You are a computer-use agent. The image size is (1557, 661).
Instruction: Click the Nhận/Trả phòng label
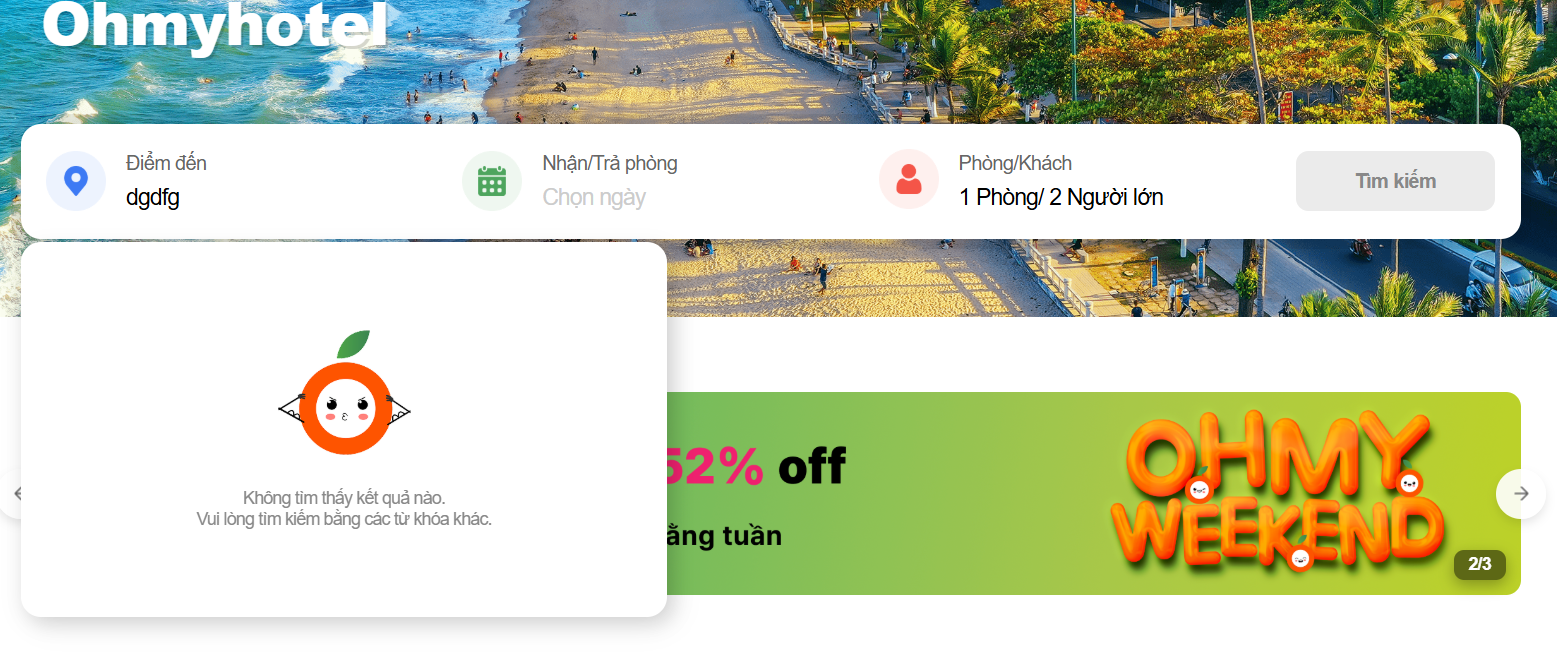pos(610,163)
